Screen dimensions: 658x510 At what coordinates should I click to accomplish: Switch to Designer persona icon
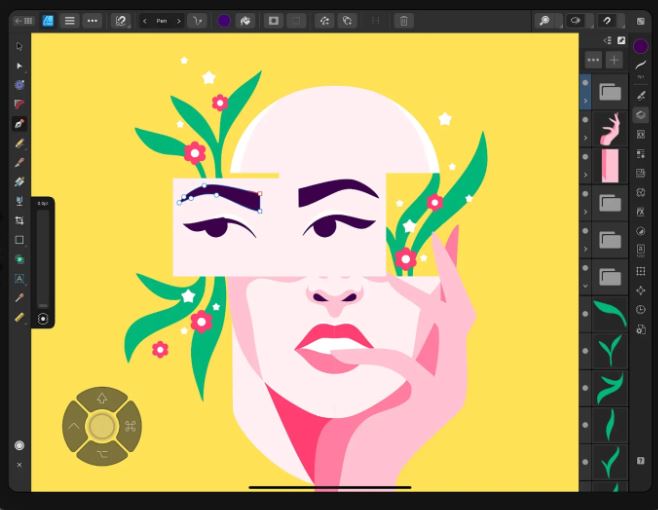pyautogui.click(x=48, y=21)
